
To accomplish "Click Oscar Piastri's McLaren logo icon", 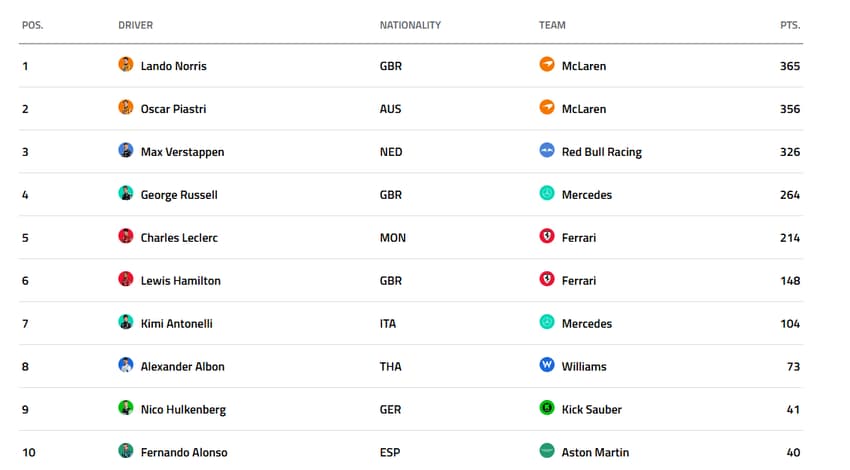I will tap(547, 108).
